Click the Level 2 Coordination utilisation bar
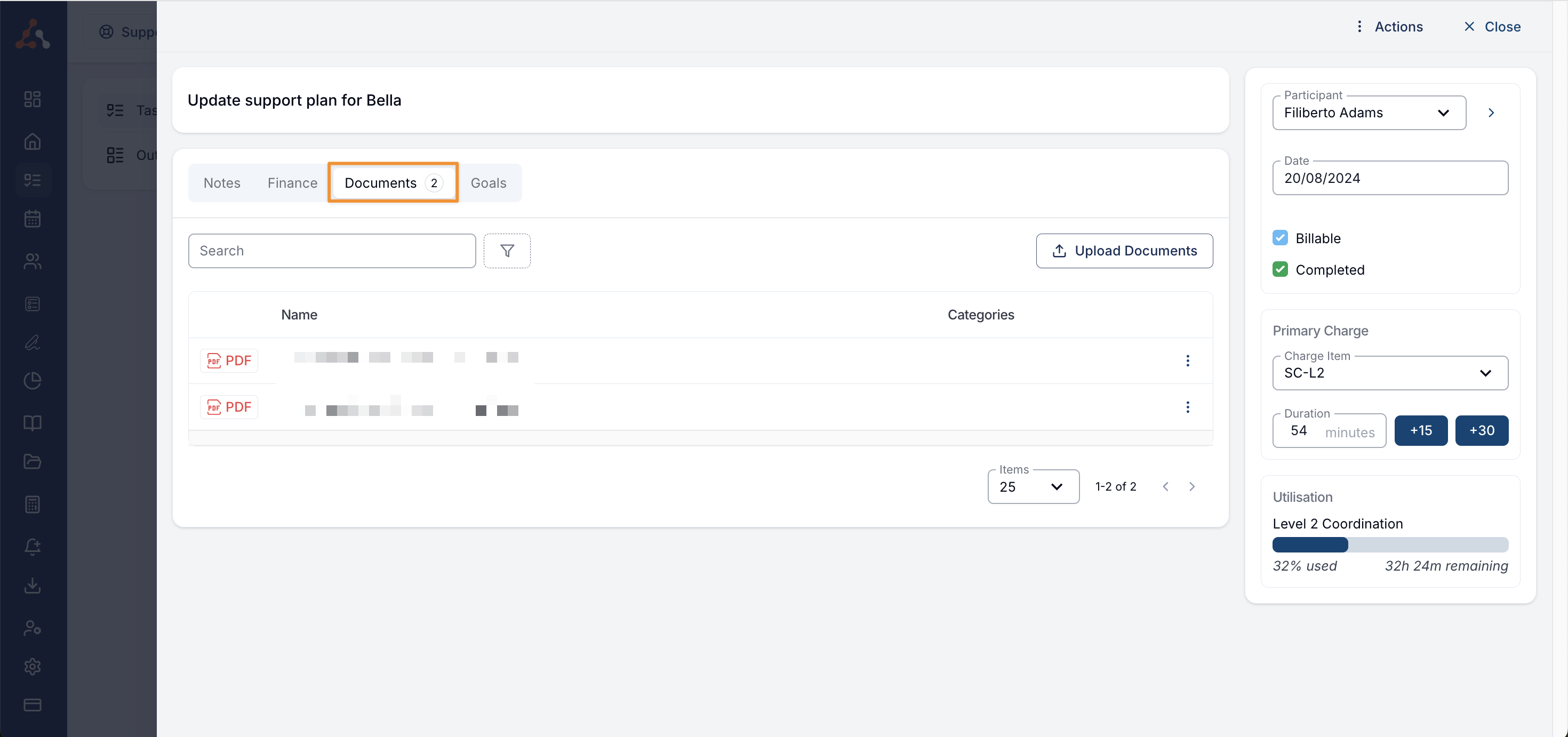This screenshot has height=737, width=1568. [1390, 544]
